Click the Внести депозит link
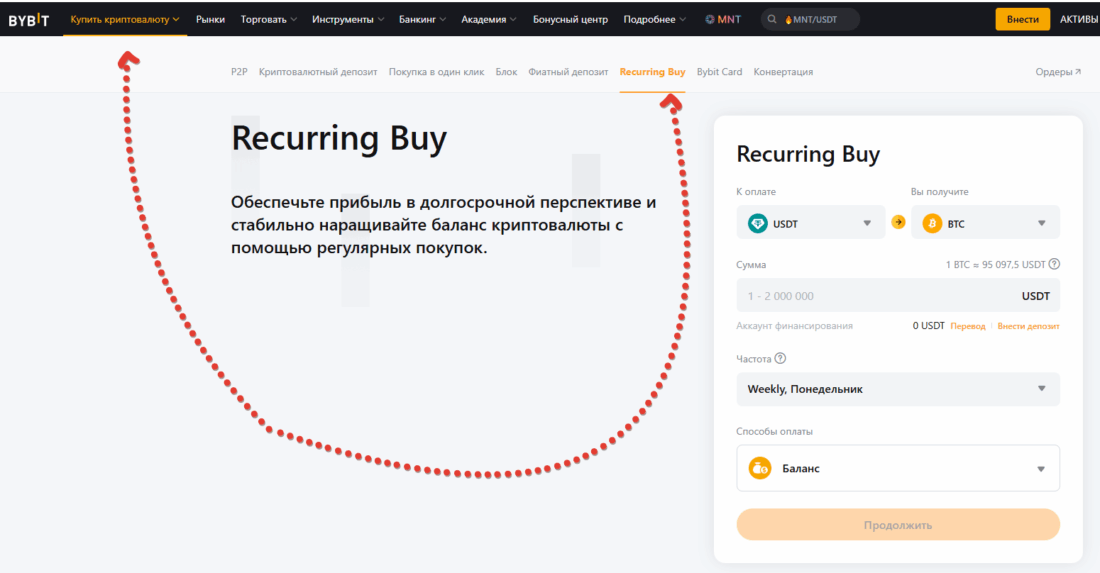The image size is (1100, 573). pyautogui.click(x=1028, y=326)
